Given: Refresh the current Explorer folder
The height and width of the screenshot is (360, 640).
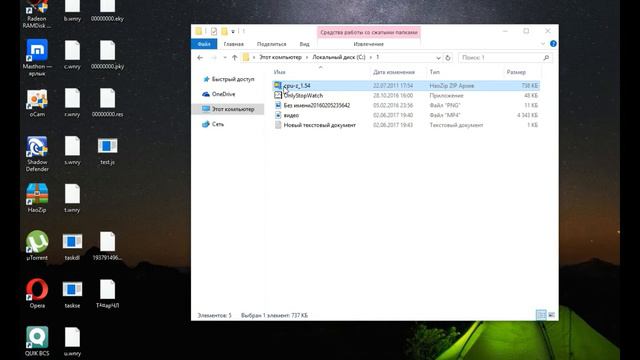Looking at the screenshot, I should coord(448,58).
